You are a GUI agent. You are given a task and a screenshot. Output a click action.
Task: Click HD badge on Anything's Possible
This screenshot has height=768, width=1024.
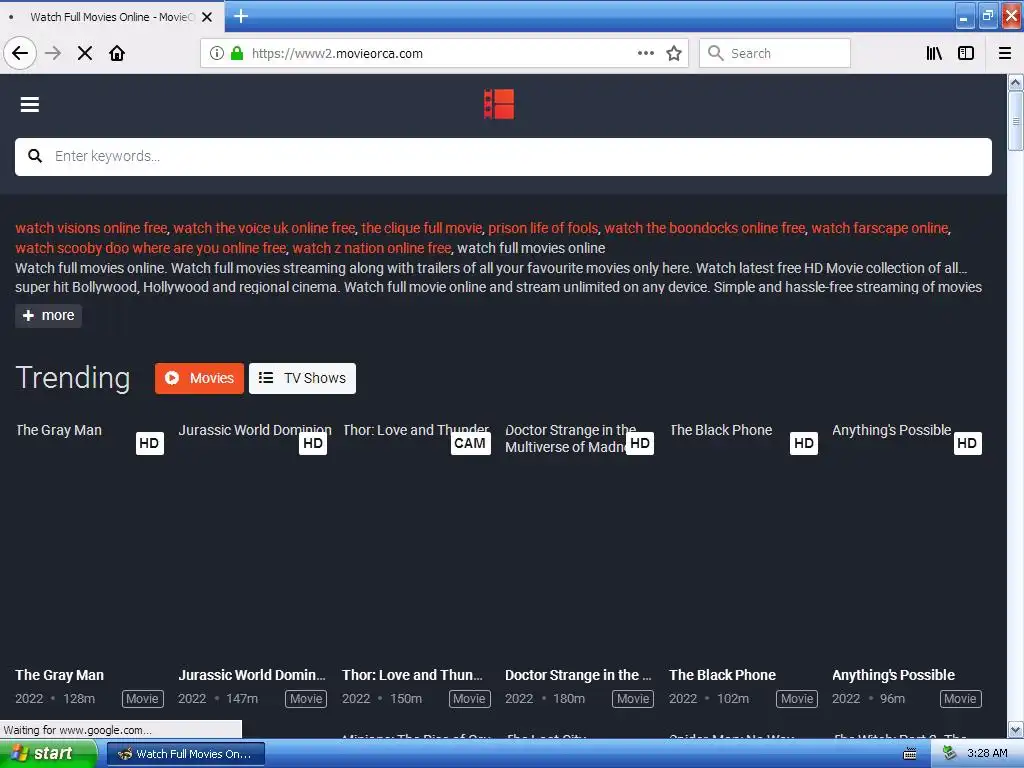pyautogui.click(x=967, y=443)
